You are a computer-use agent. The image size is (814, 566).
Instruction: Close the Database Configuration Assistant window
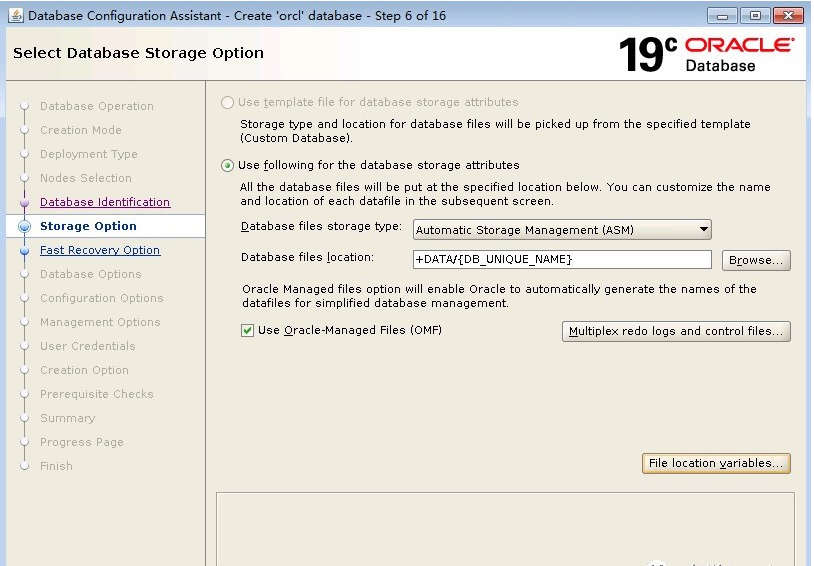coord(788,16)
